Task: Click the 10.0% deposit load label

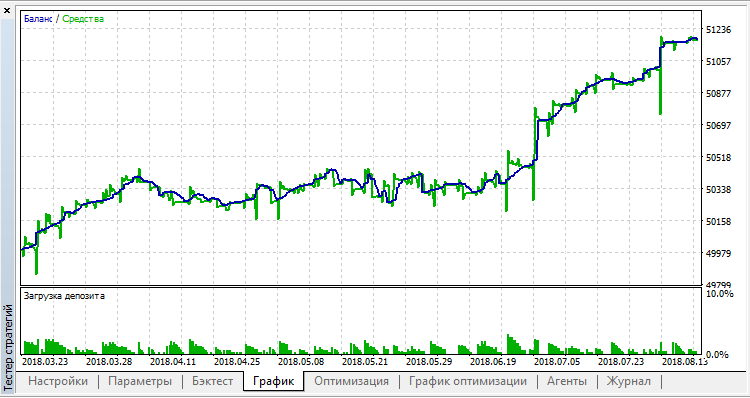Action: 719,293
